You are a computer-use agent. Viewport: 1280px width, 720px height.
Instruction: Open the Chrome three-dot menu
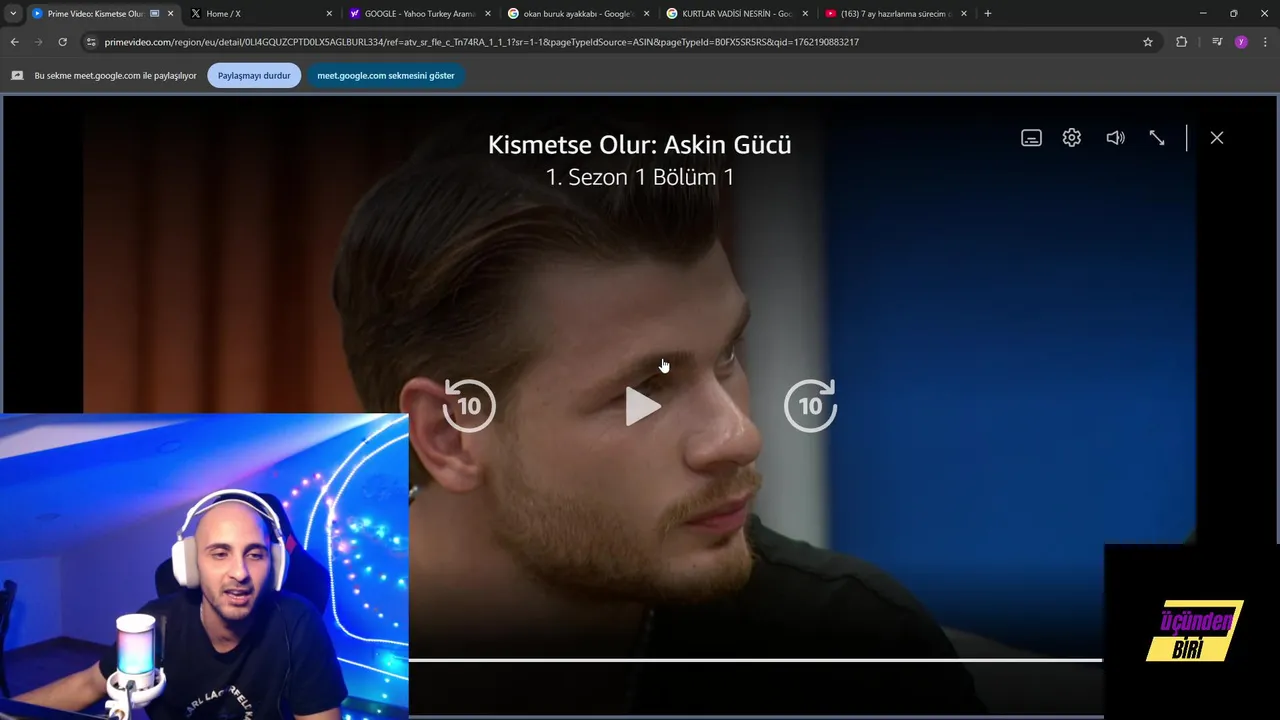[1266, 42]
